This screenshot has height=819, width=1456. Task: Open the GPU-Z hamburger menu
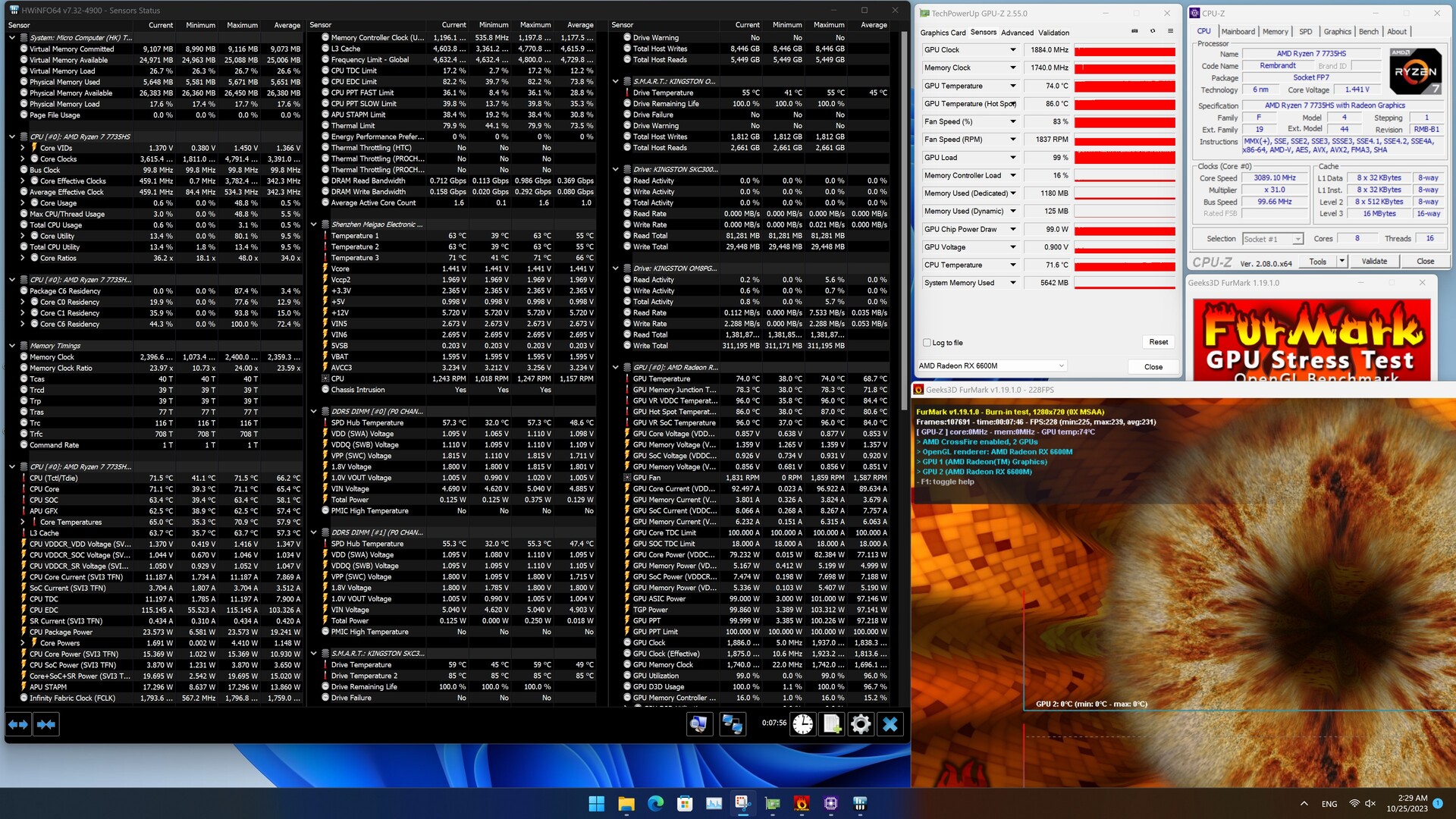tap(1170, 32)
